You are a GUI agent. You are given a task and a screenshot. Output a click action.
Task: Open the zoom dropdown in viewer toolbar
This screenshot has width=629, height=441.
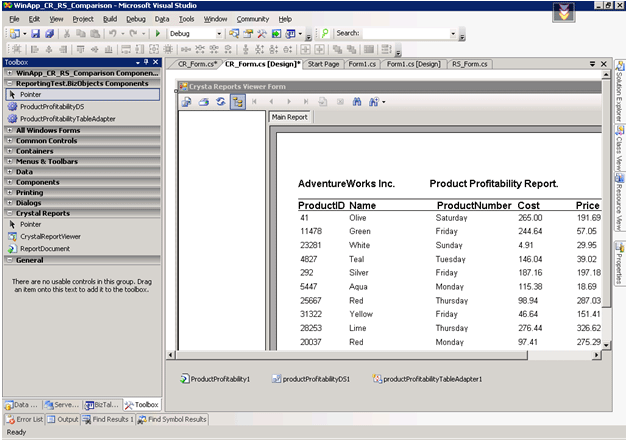[x=384, y=102]
